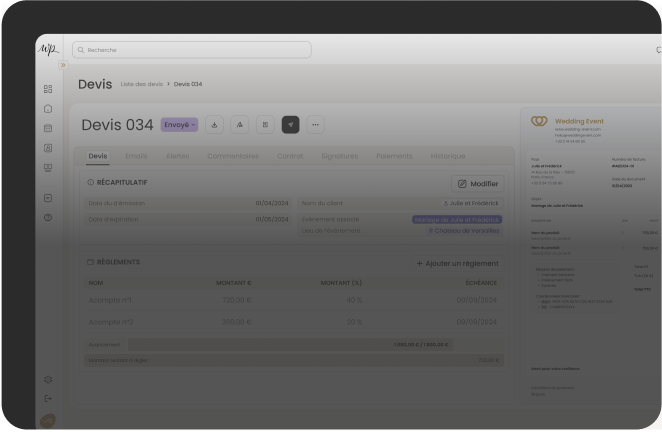Image resolution: width=662 pixels, height=434 pixels.
Task: Expand the sidebar with the double-chevron button
Action: 63,65
